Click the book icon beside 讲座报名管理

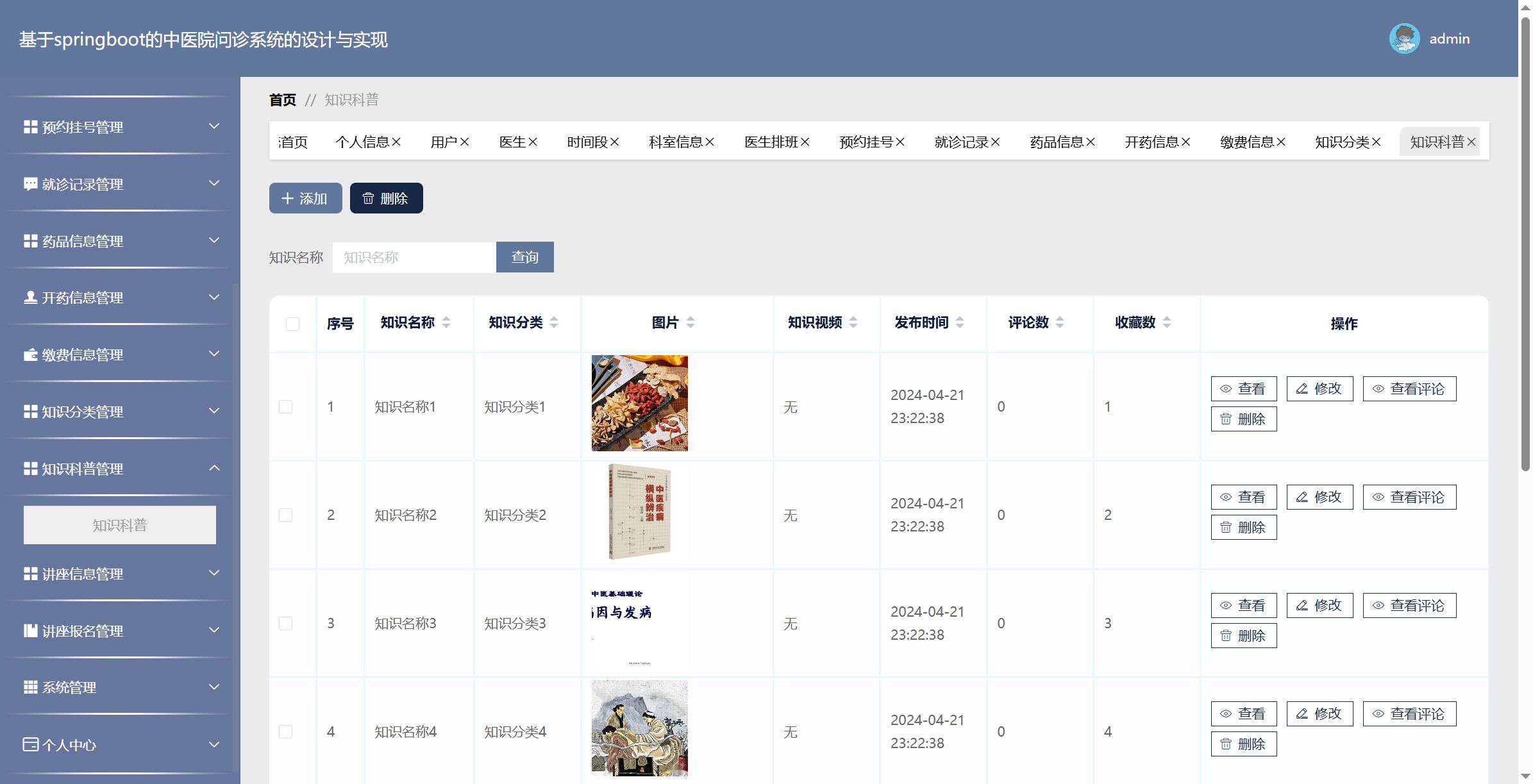click(30, 631)
